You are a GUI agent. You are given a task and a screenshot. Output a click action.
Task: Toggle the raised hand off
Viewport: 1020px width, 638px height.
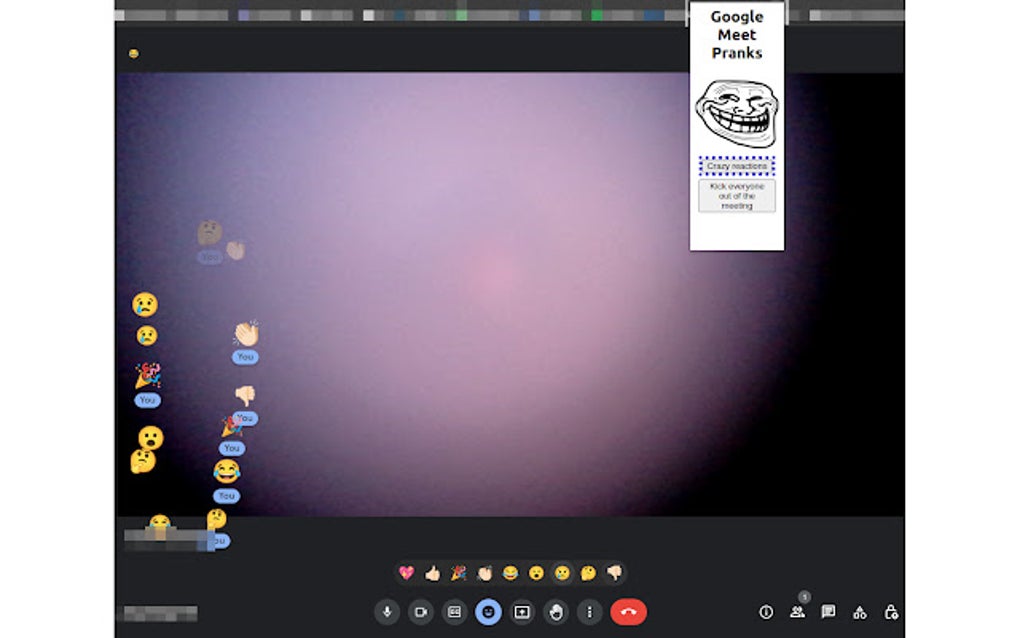tap(555, 611)
